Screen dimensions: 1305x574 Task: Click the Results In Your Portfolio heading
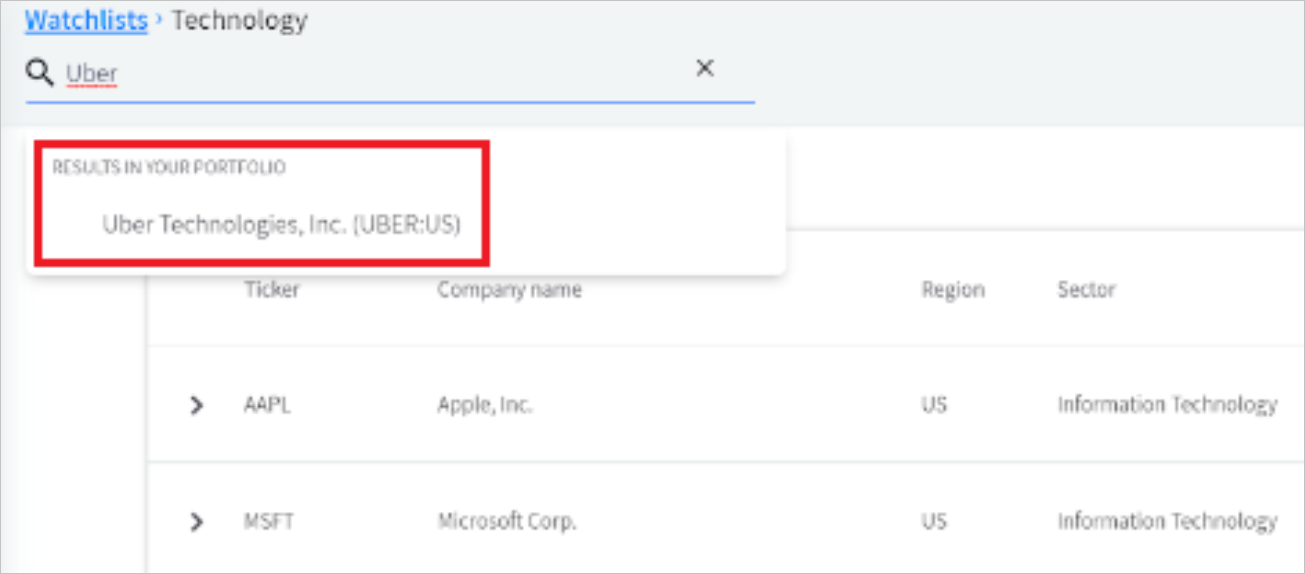[x=169, y=167]
